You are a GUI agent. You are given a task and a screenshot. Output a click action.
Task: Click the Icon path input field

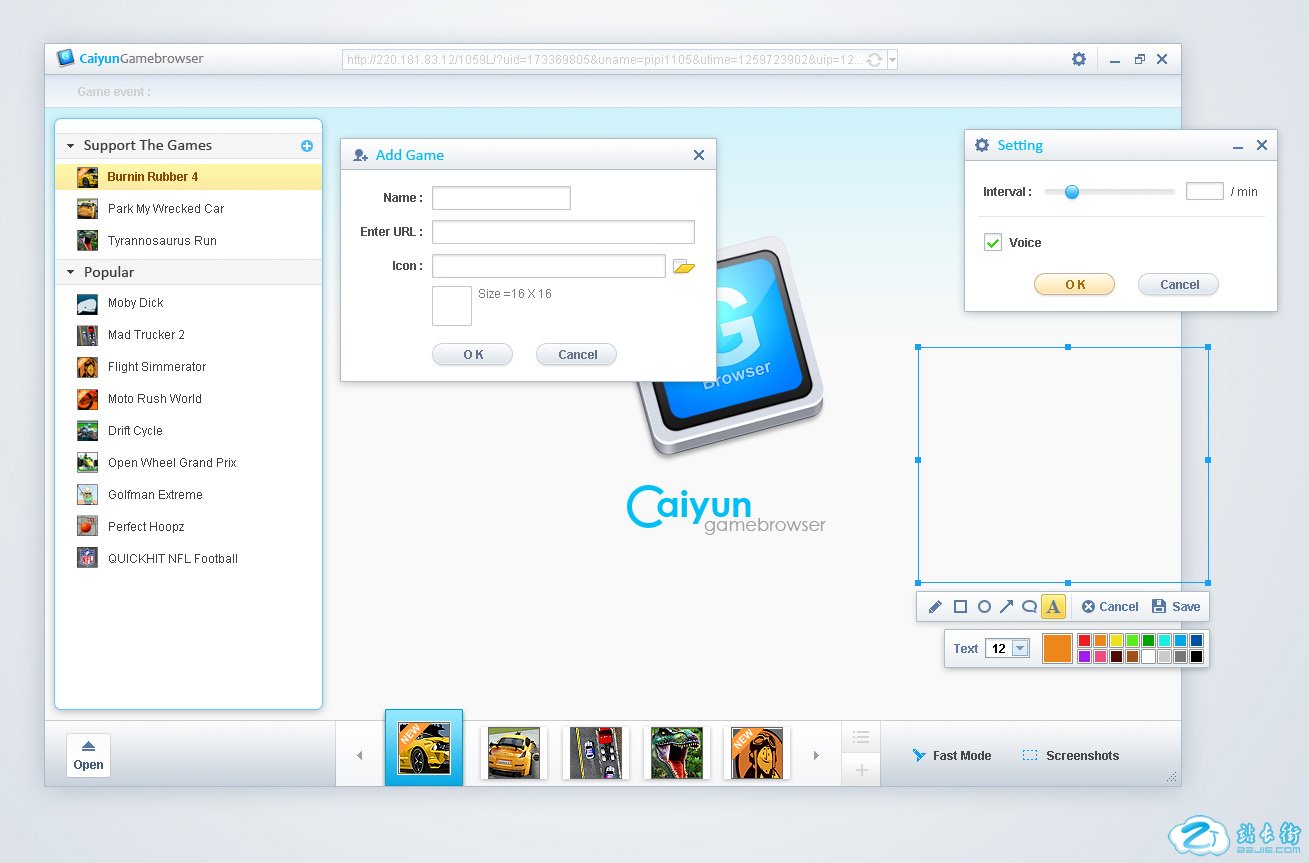[549, 266]
